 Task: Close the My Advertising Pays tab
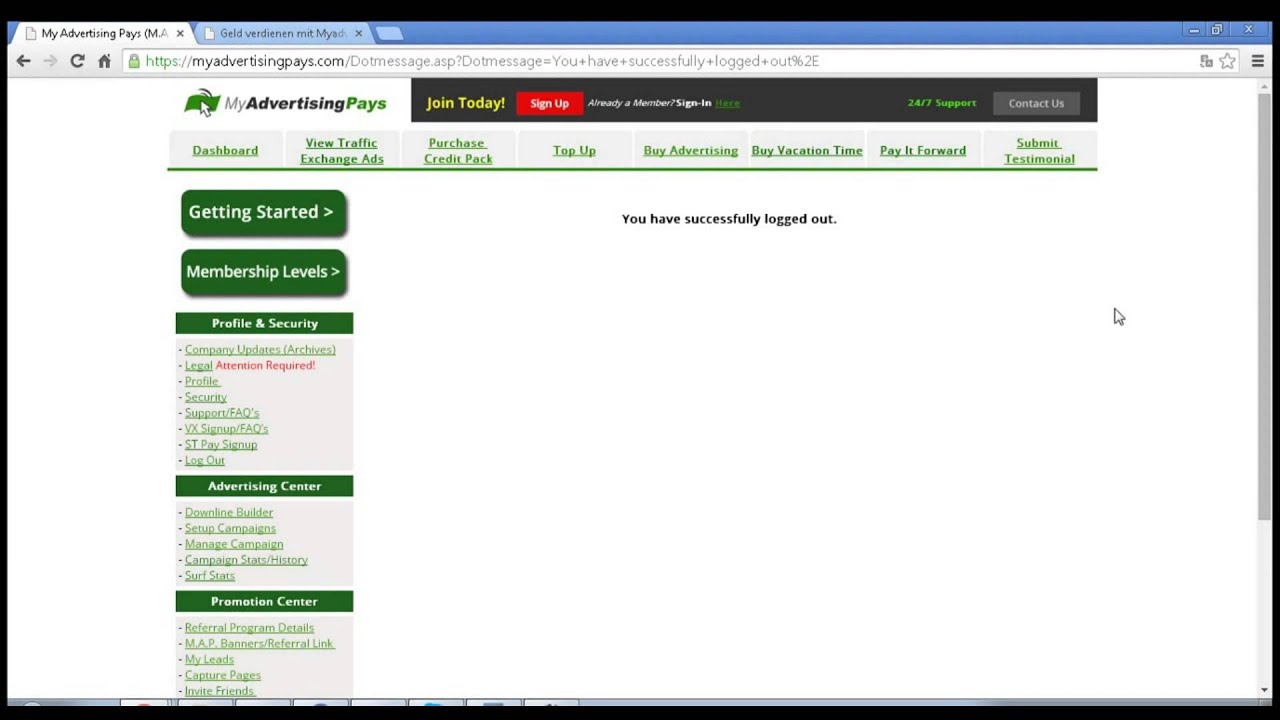[x=180, y=33]
